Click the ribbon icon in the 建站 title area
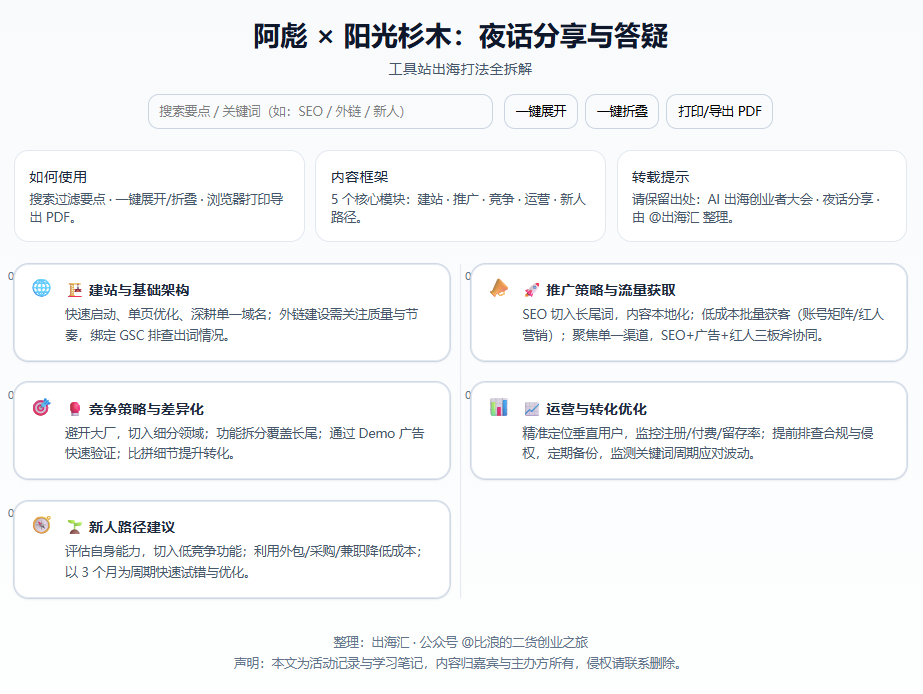 coord(74,288)
